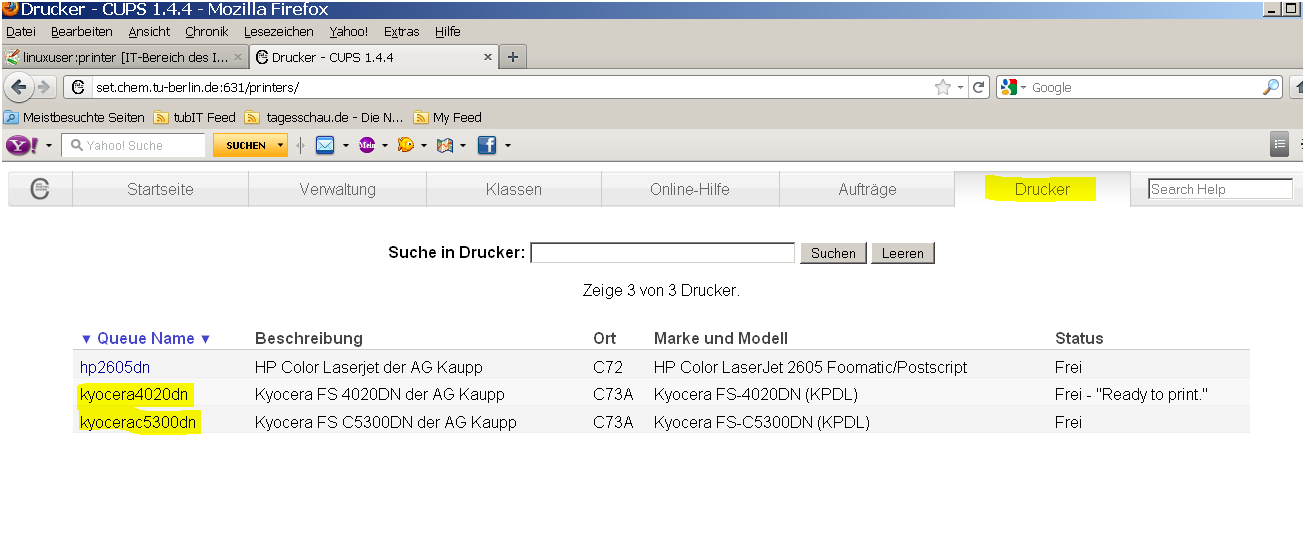Image resolution: width=1305 pixels, height=541 pixels.
Task: Open the Hilfe menu
Action: [447, 32]
